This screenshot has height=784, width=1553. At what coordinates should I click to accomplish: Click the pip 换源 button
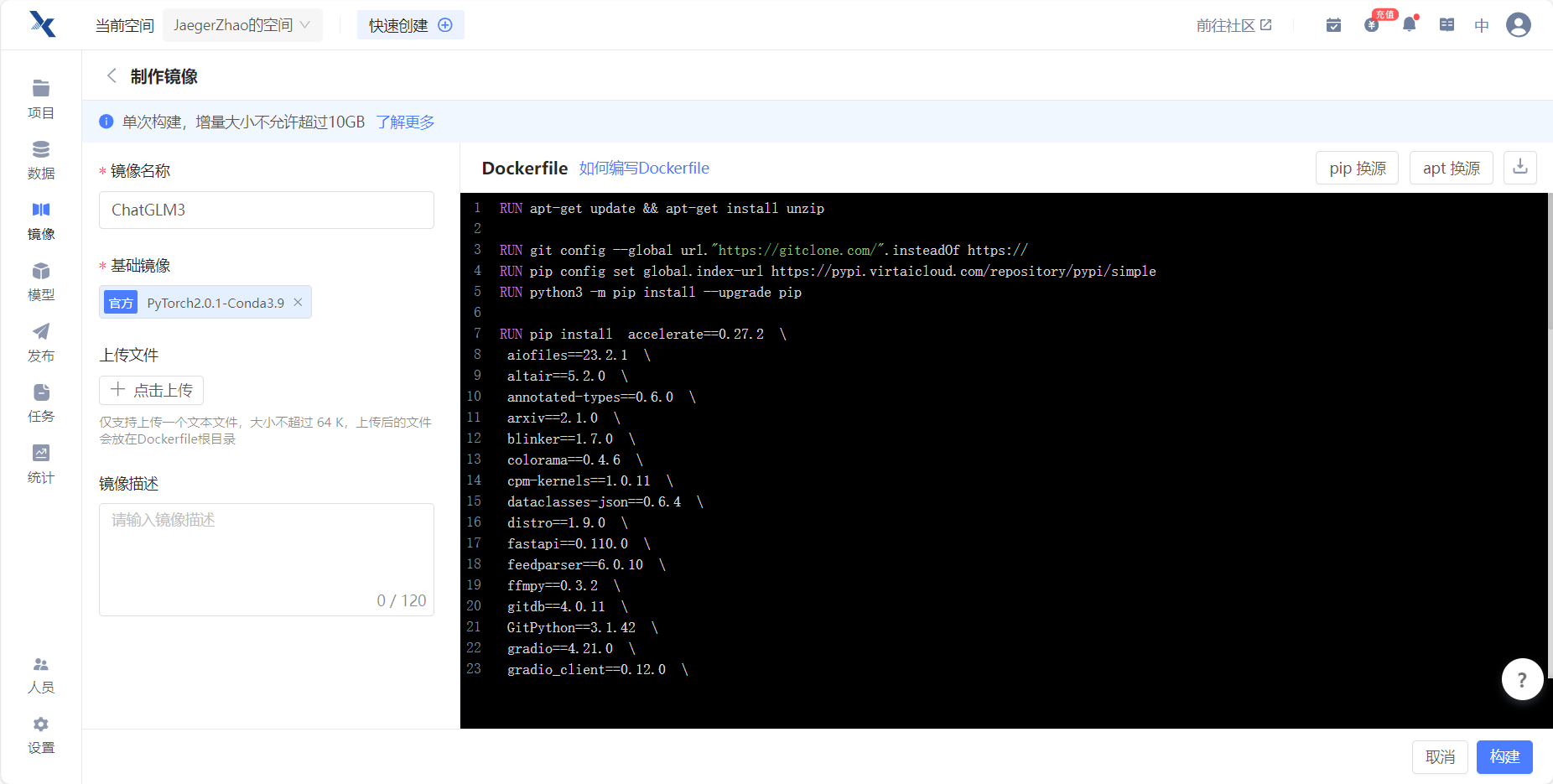[1357, 168]
